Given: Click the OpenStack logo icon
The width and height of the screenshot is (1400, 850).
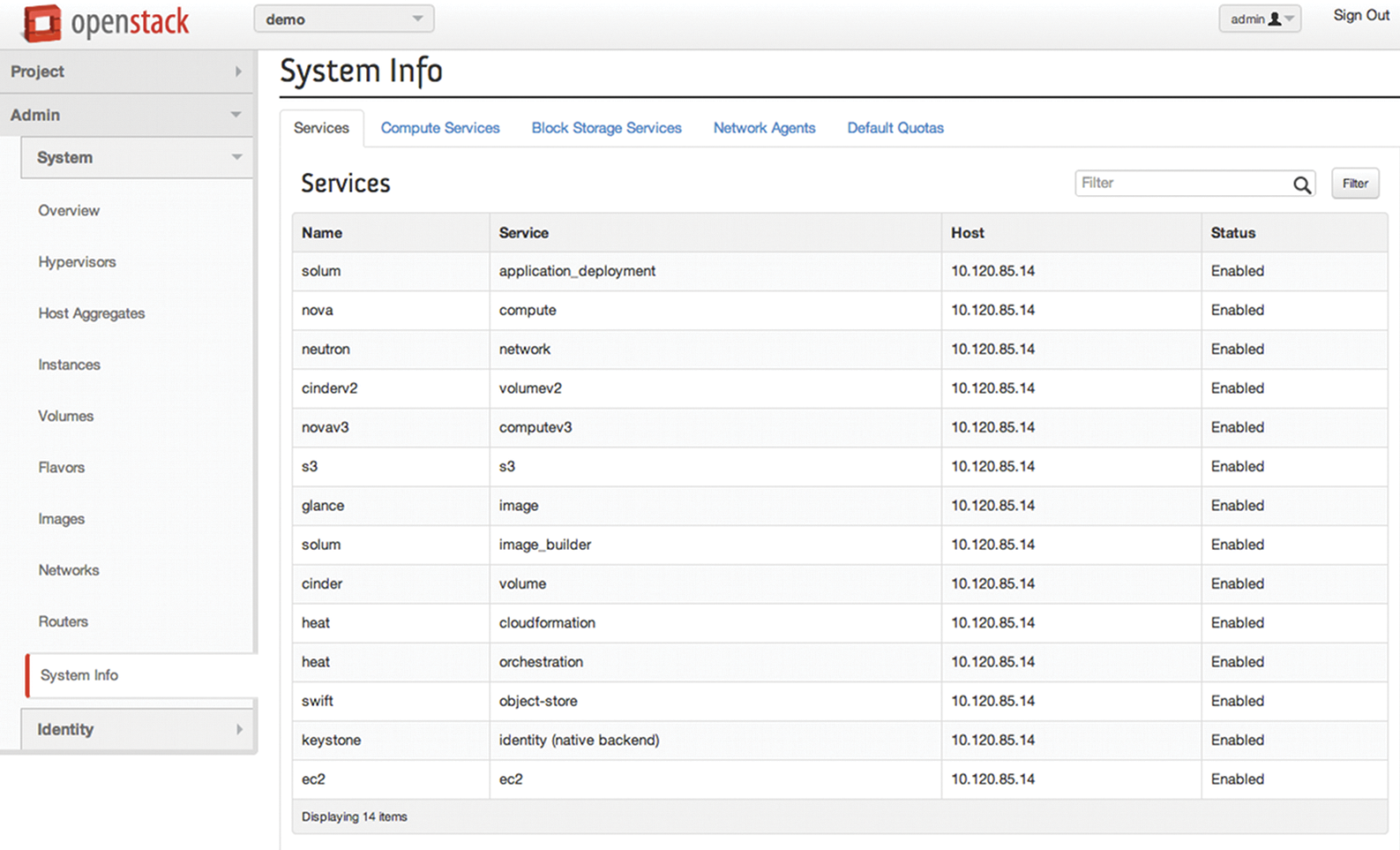Looking at the screenshot, I should click(x=42, y=23).
